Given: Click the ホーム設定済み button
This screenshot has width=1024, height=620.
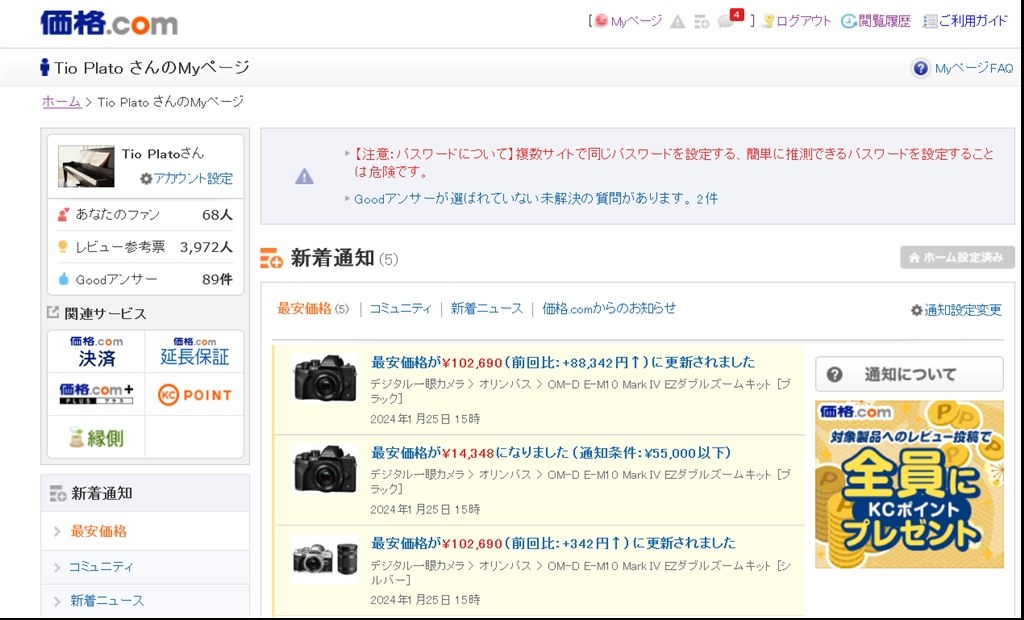Looking at the screenshot, I should [x=957, y=257].
